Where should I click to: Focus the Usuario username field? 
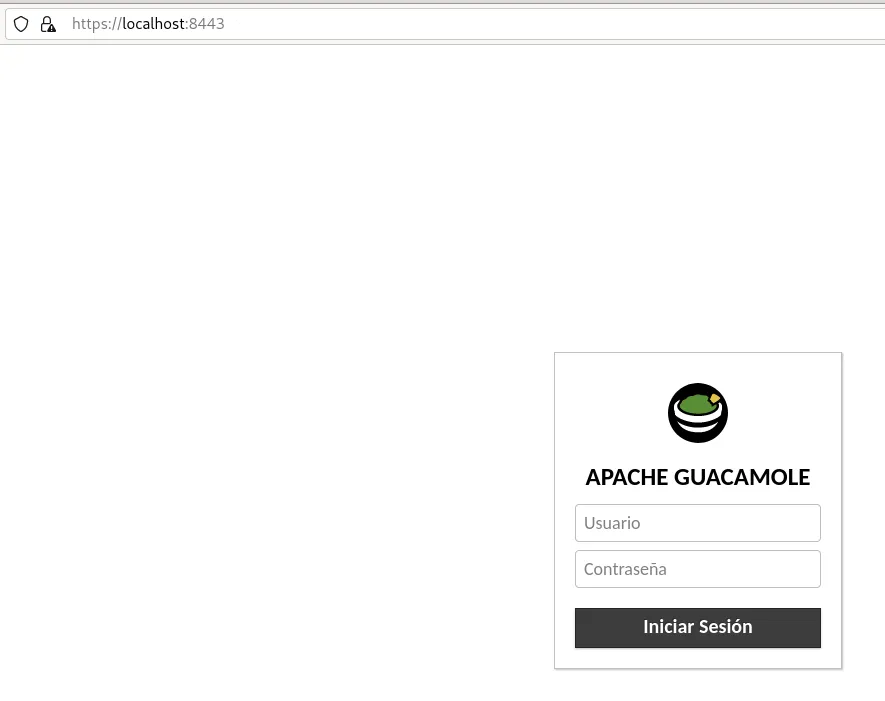(697, 523)
